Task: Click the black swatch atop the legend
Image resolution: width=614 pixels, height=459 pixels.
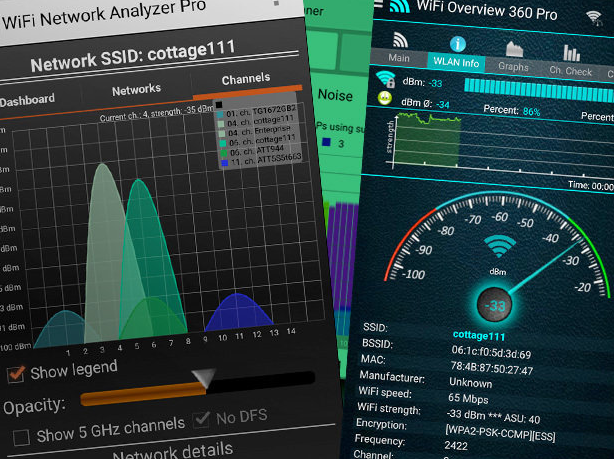Action: pyautogui.click(x=219, y=105)
